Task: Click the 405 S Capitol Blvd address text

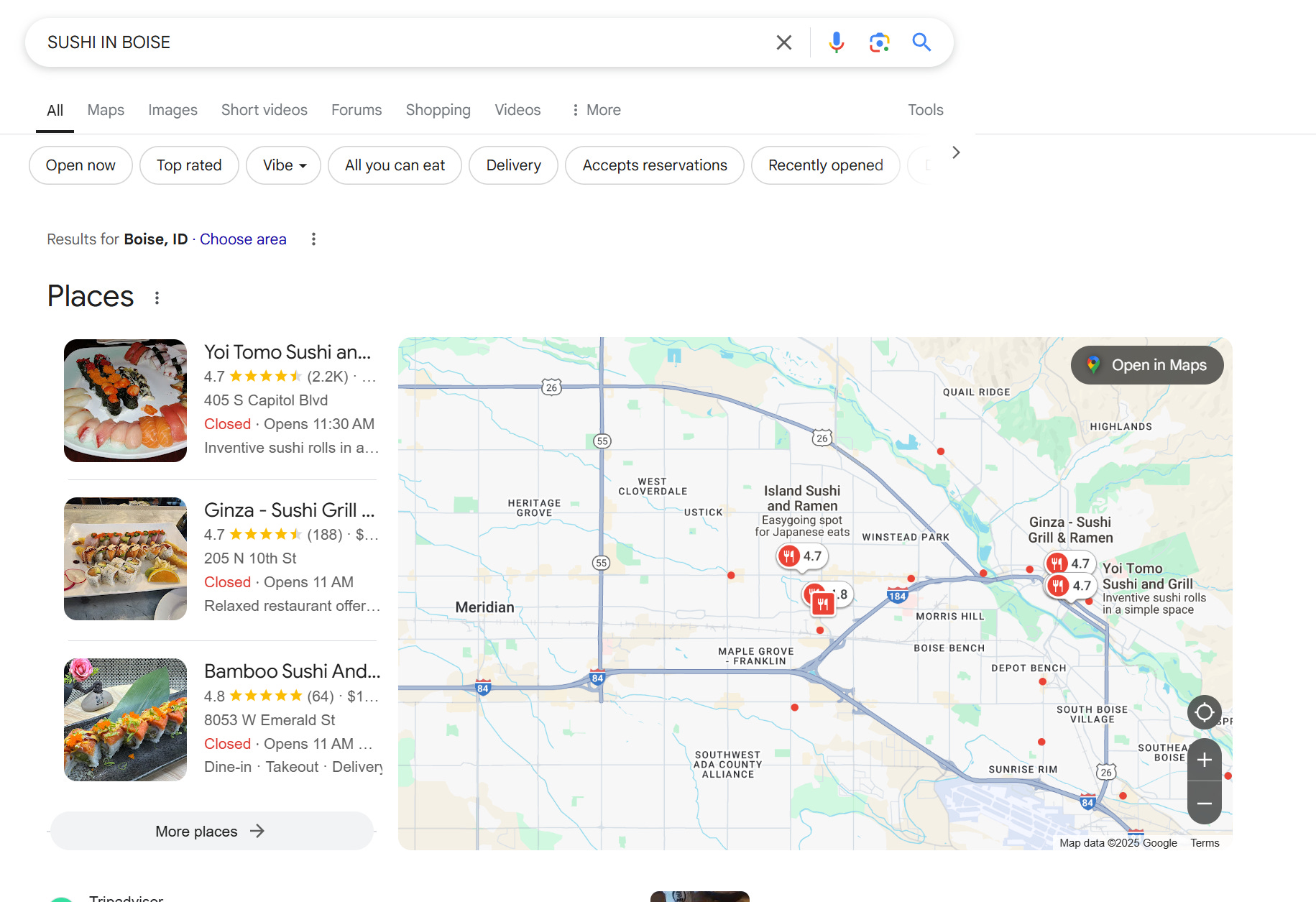Action: [266, 400]
